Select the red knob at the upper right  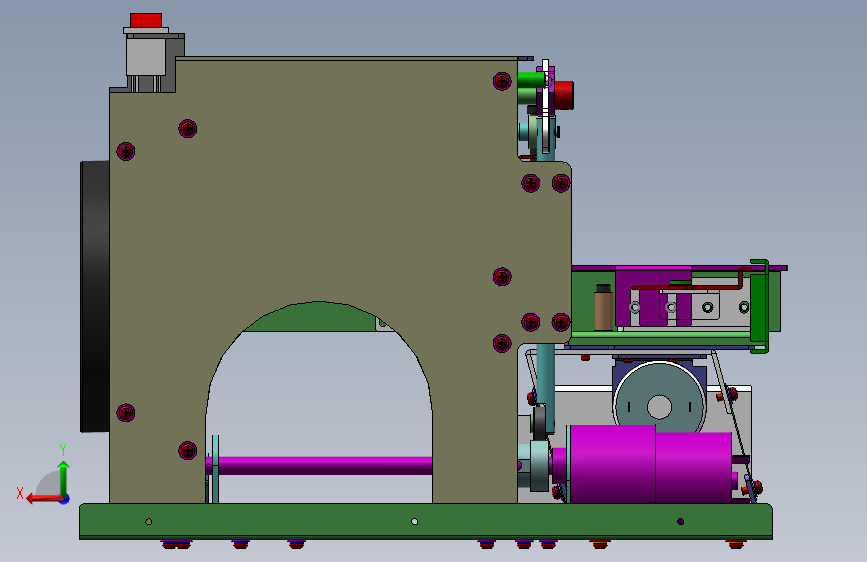pos(564,95)
